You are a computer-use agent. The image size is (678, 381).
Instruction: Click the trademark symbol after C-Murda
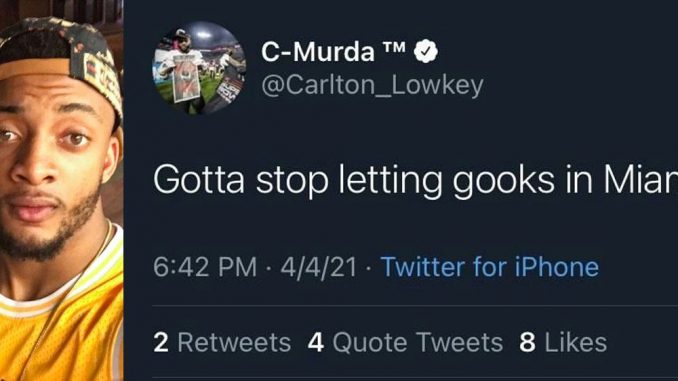tap(394, 47)
